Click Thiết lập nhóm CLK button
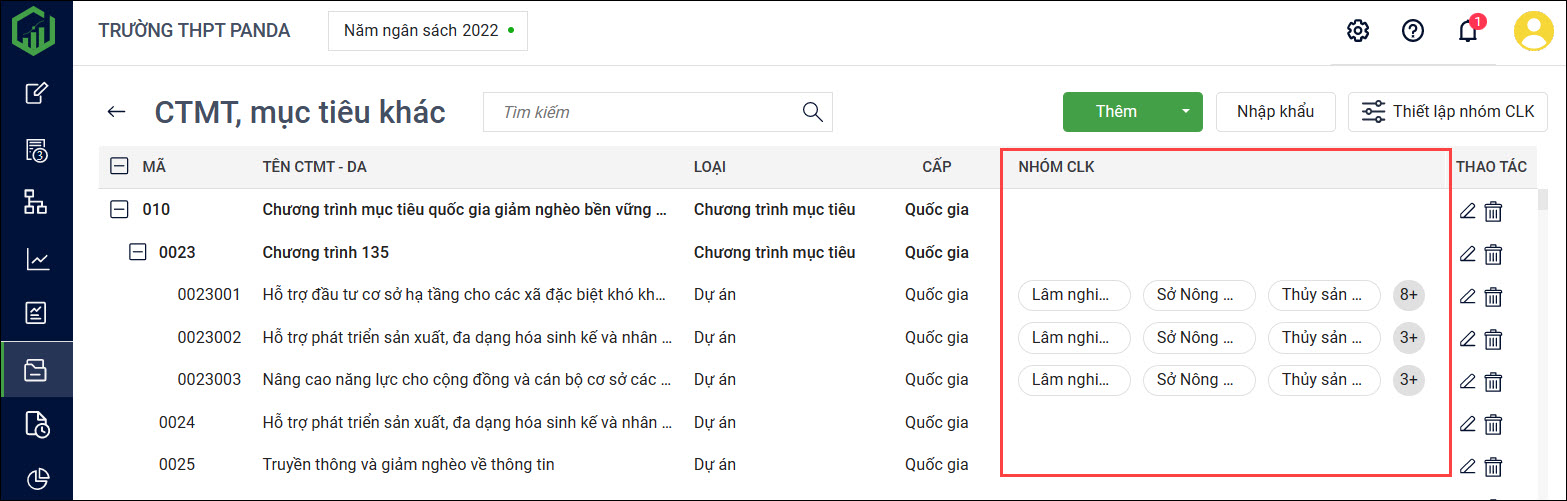The image size is (1567, 501). pos(1448,112)
